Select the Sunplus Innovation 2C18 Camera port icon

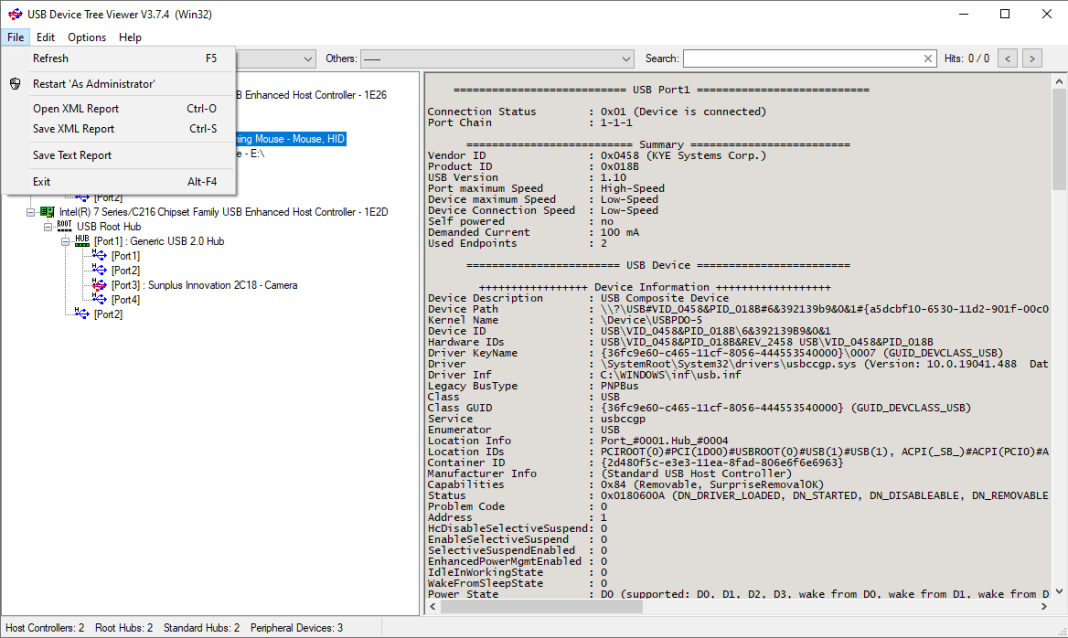click(99, 285)
